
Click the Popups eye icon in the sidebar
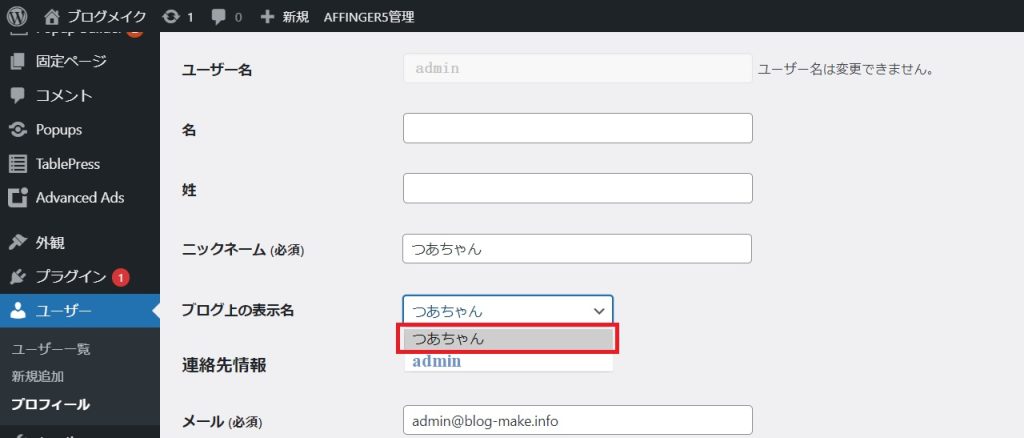(x=18, y=129)
